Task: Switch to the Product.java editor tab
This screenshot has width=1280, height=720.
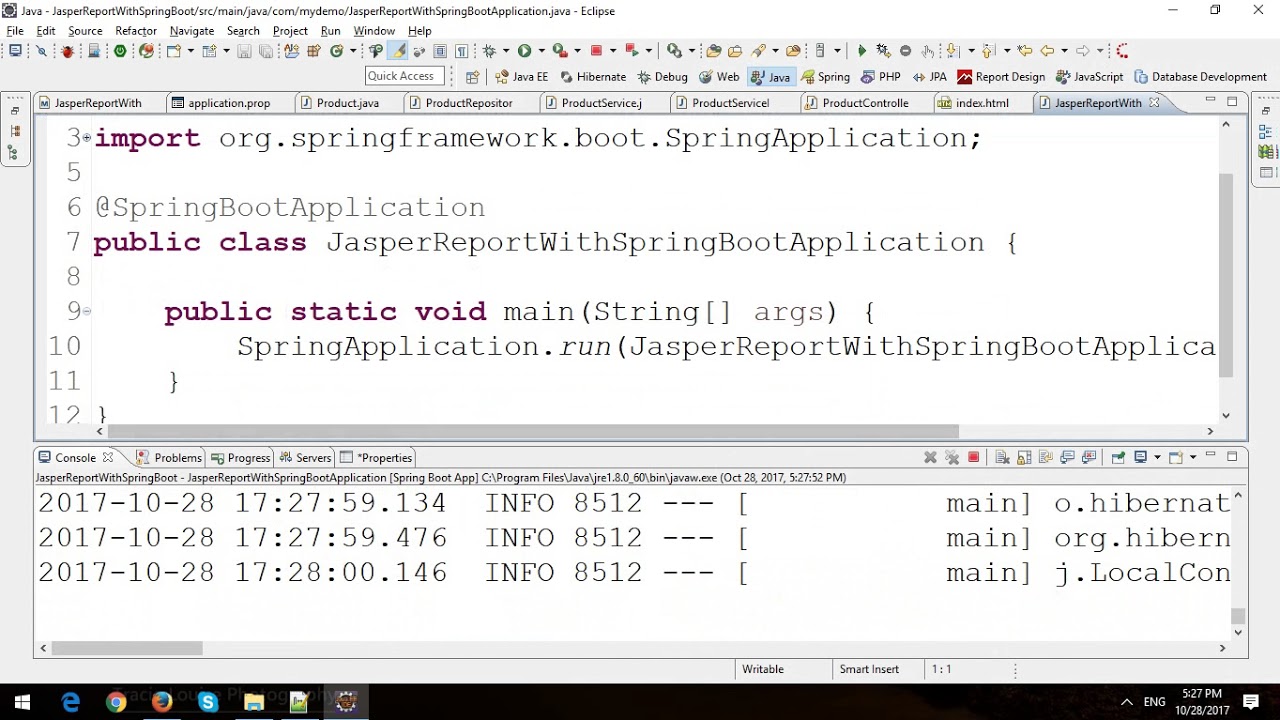Action: point(347,103)
